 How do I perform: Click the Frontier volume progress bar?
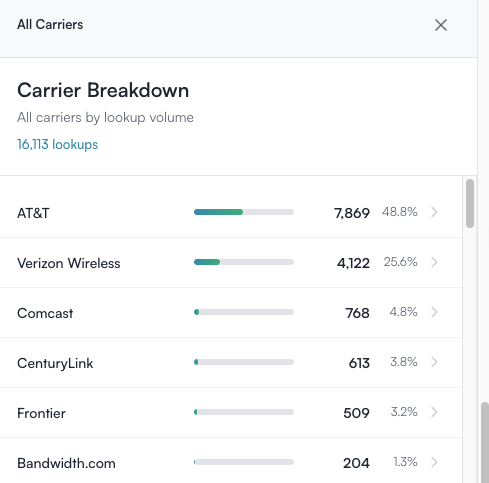(x=244, y=412)
